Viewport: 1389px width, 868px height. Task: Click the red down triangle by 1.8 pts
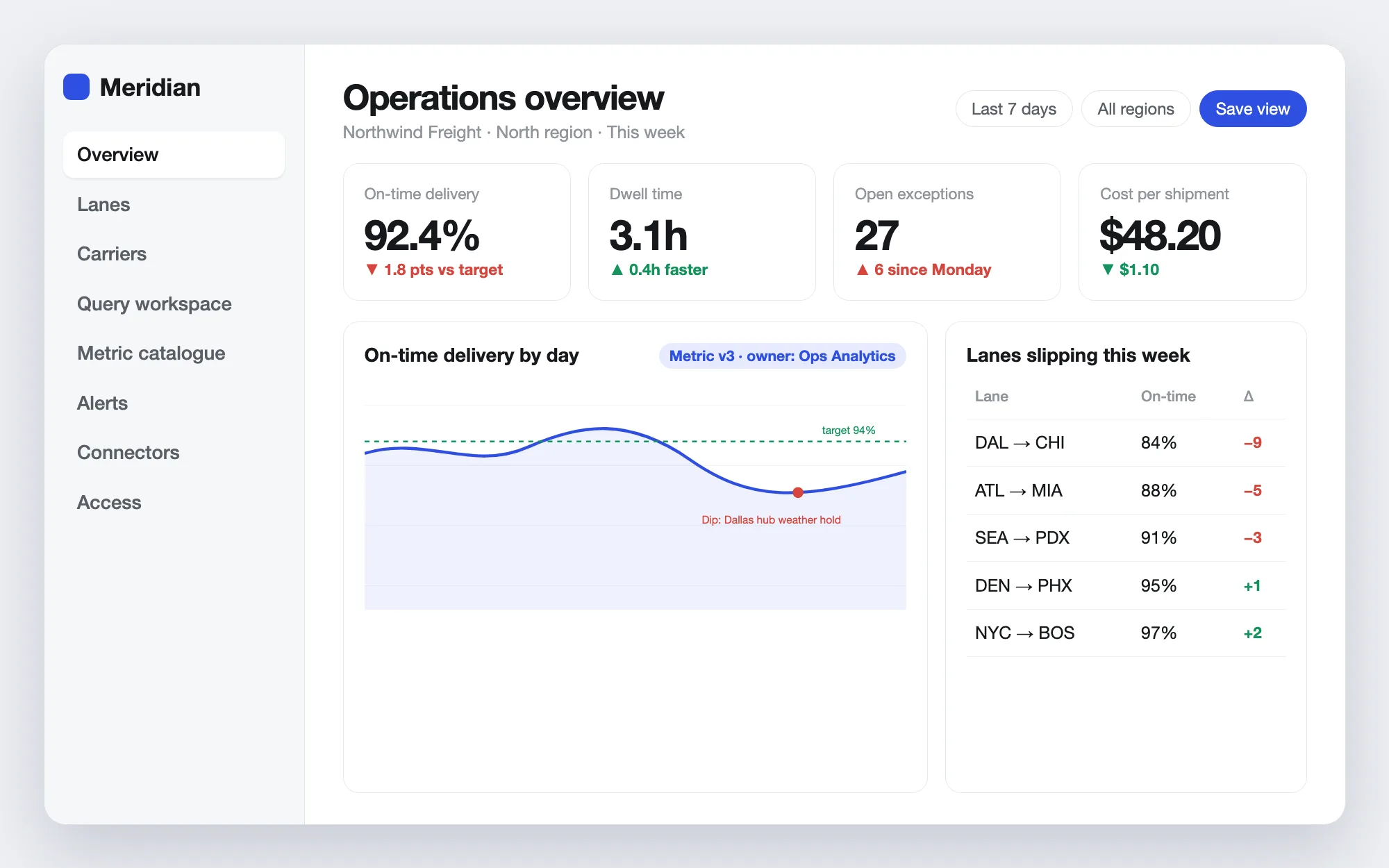point(372,269)
